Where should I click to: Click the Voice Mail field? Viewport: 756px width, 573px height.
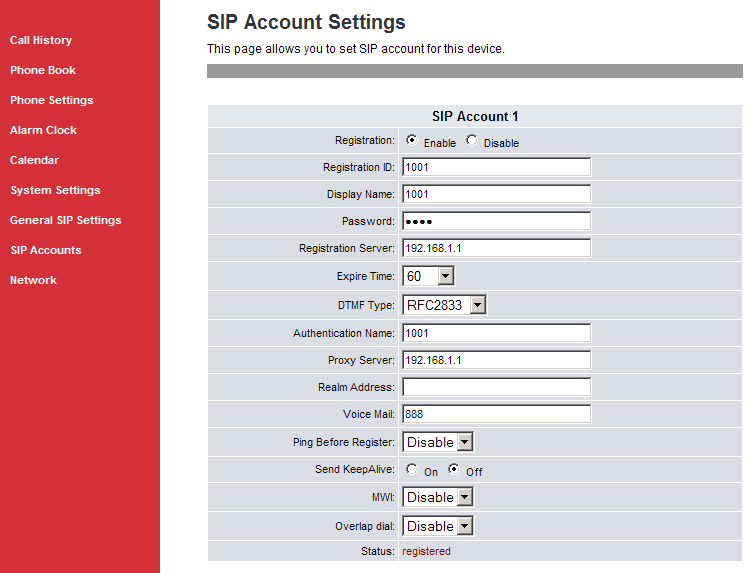tap(497, 414)
